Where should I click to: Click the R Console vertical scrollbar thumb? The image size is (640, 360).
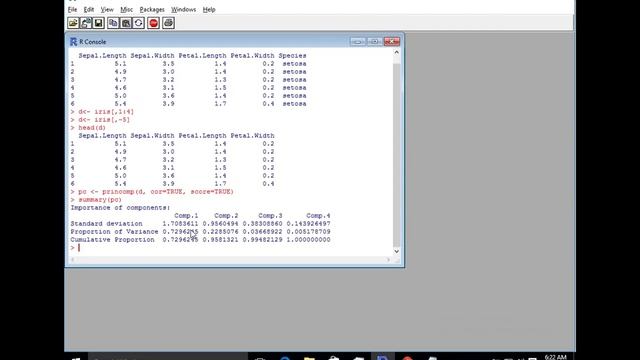coord(396,155)
